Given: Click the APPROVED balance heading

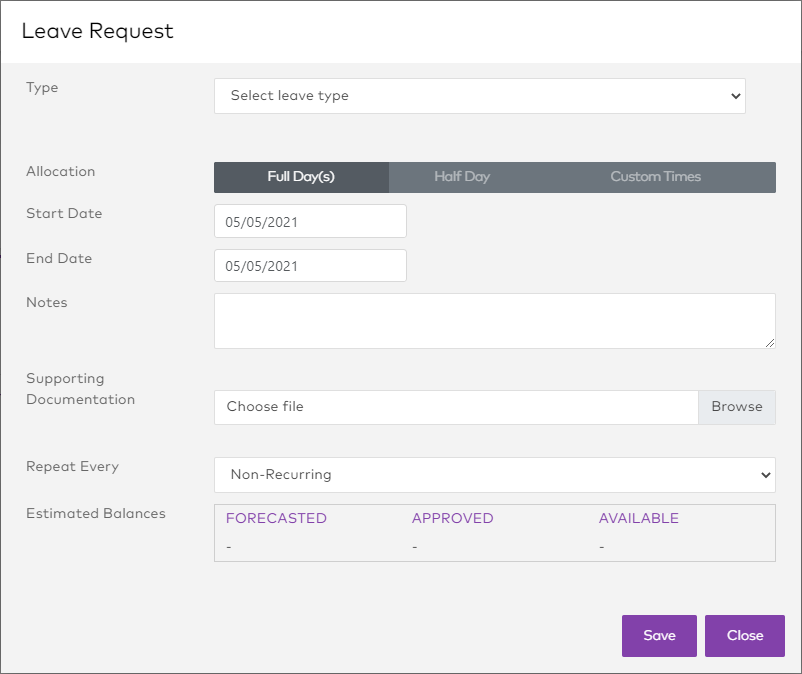Looking at the screenshot, I should click(x=452, y=518).
